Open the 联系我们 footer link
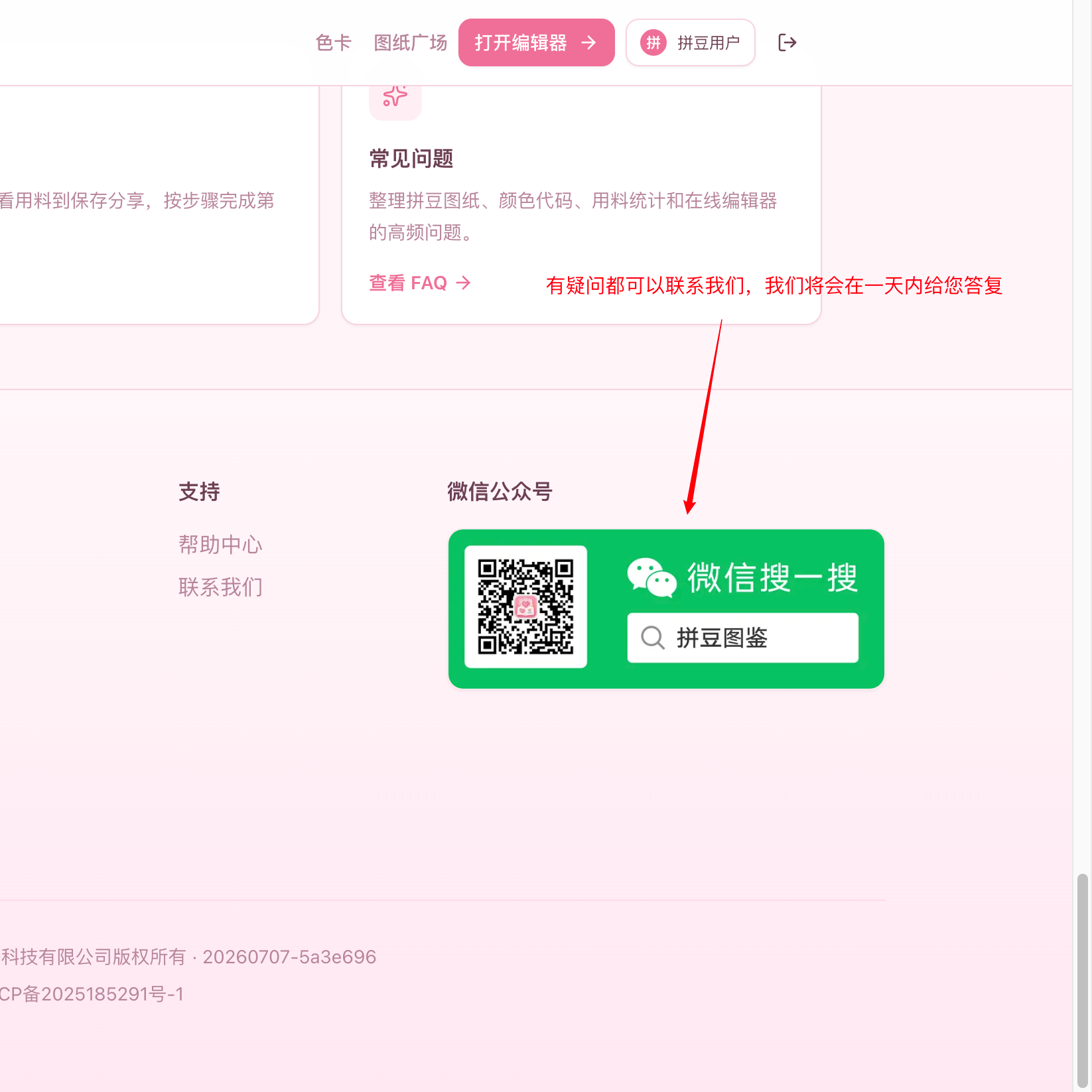 pos(220,587)
